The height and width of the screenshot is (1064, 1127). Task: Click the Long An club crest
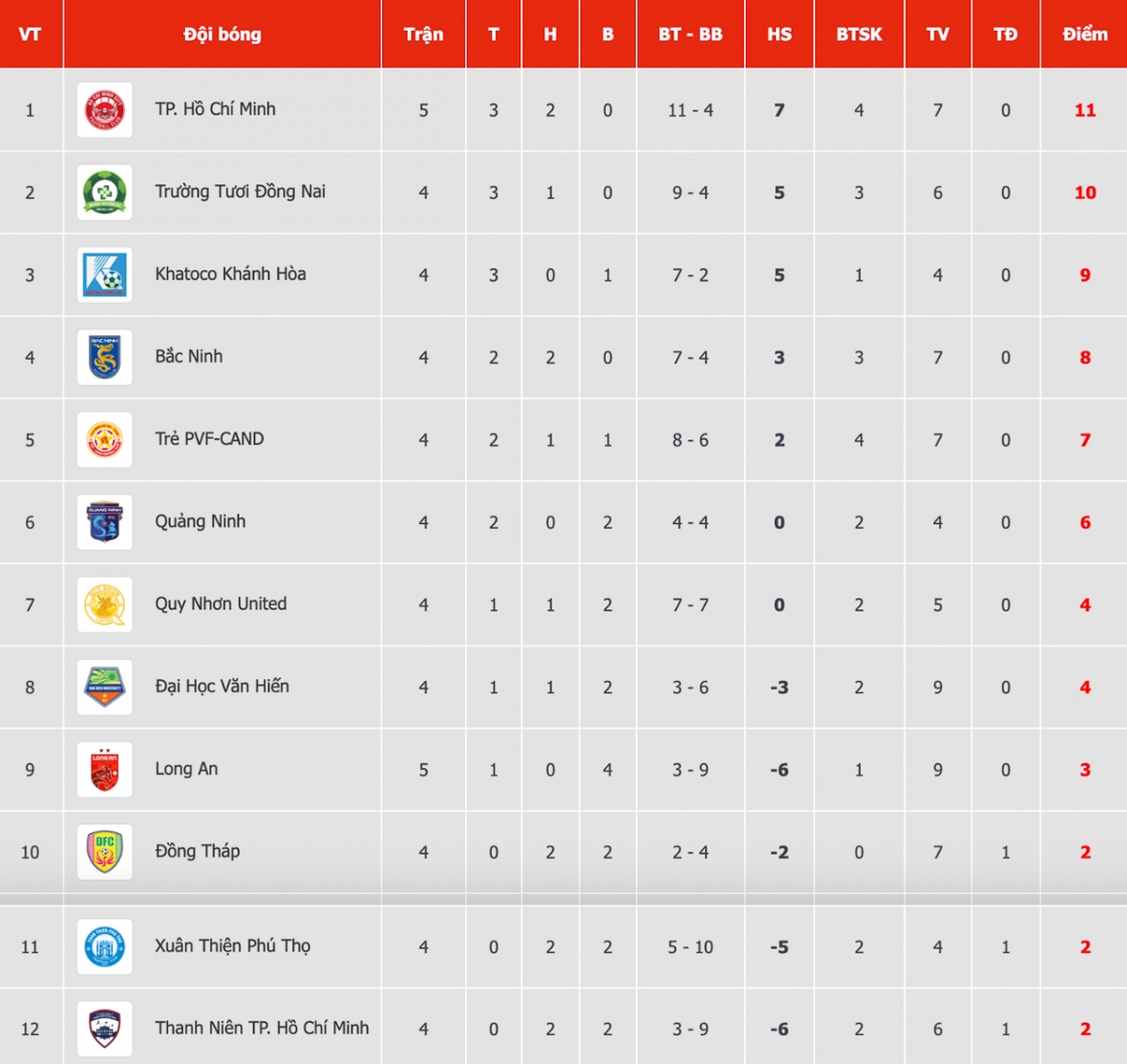(104, 770)
